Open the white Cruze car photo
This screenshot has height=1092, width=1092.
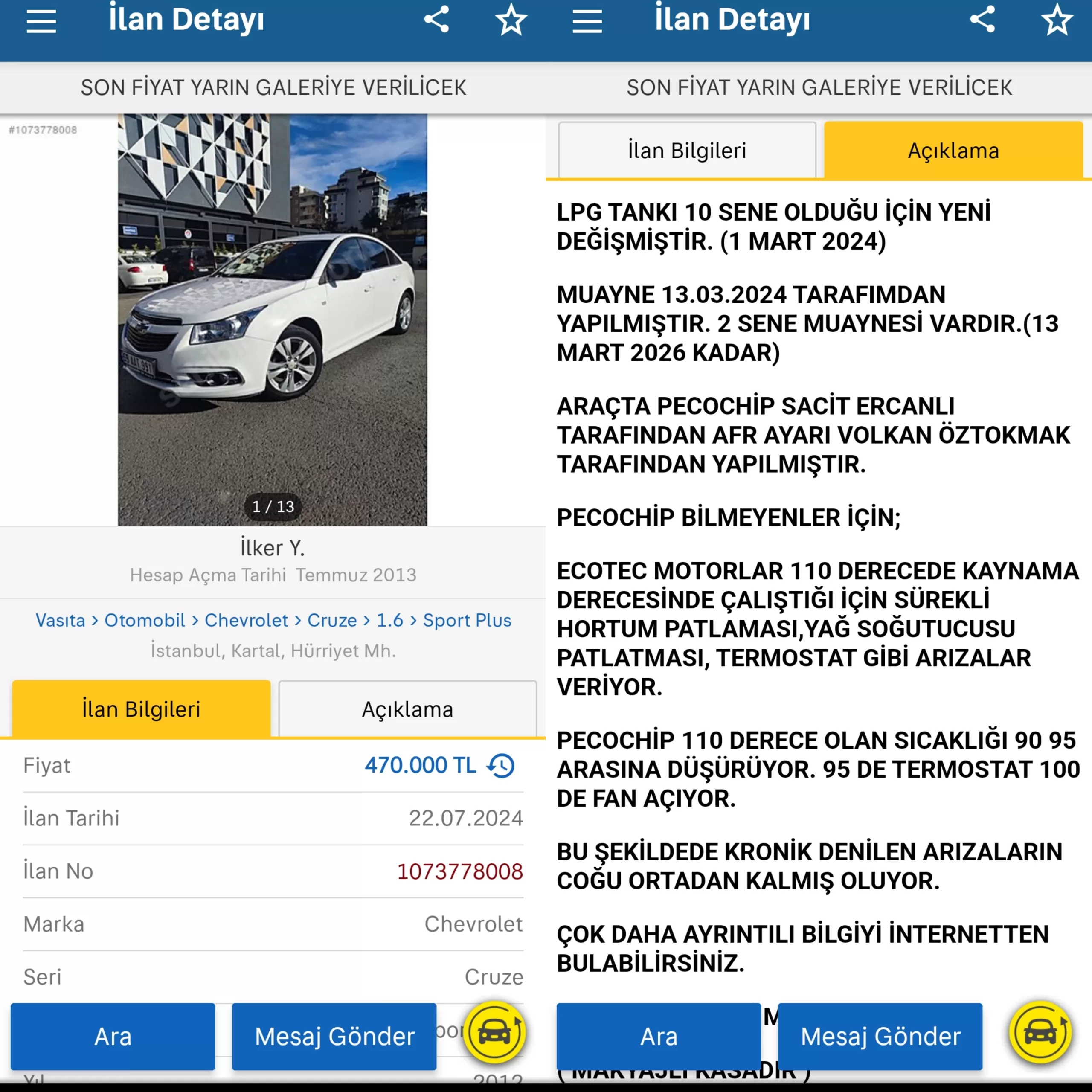(273, 320)
